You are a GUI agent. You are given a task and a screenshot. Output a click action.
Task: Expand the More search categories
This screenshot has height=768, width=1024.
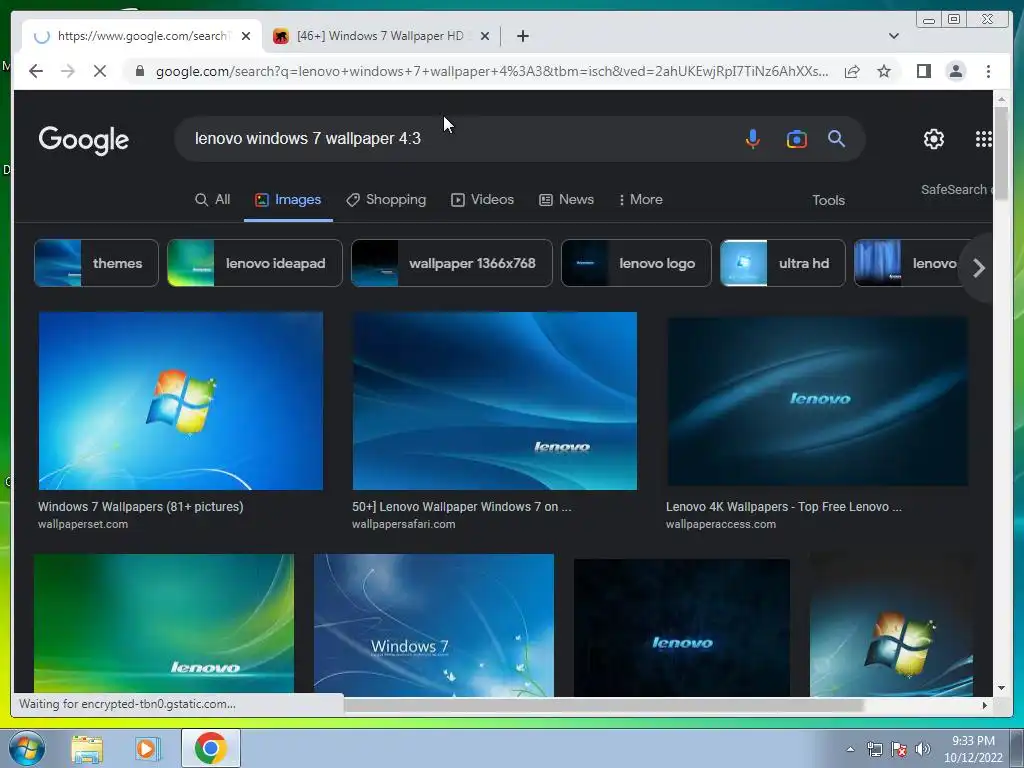click(640, 200)
